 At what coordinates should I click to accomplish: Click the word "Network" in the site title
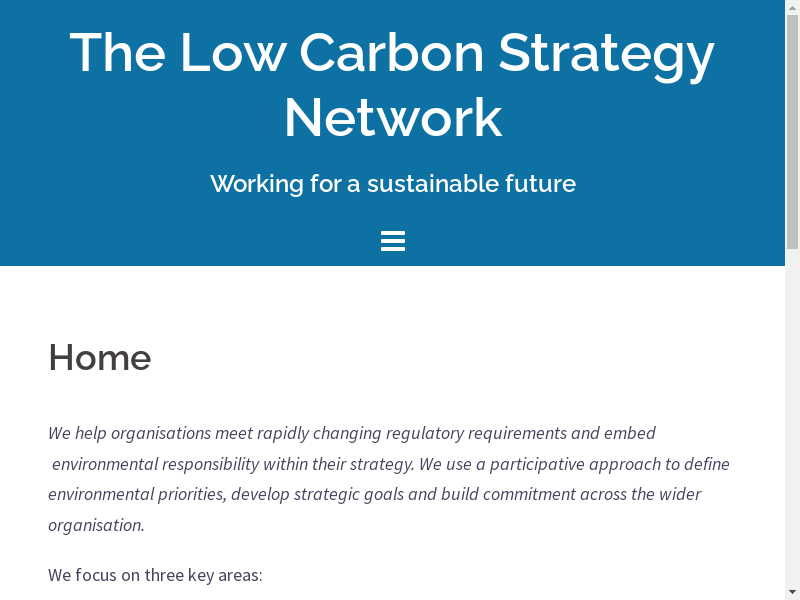pos(393,118)
